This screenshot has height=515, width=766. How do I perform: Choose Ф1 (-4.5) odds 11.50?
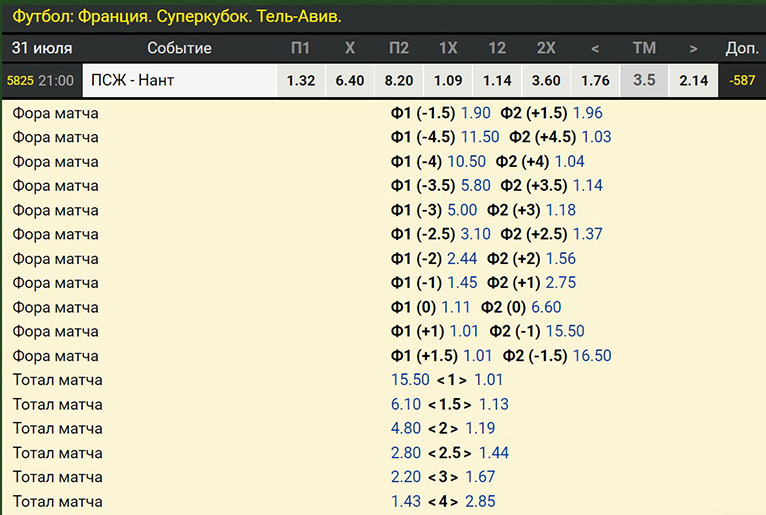pos(480,137)
